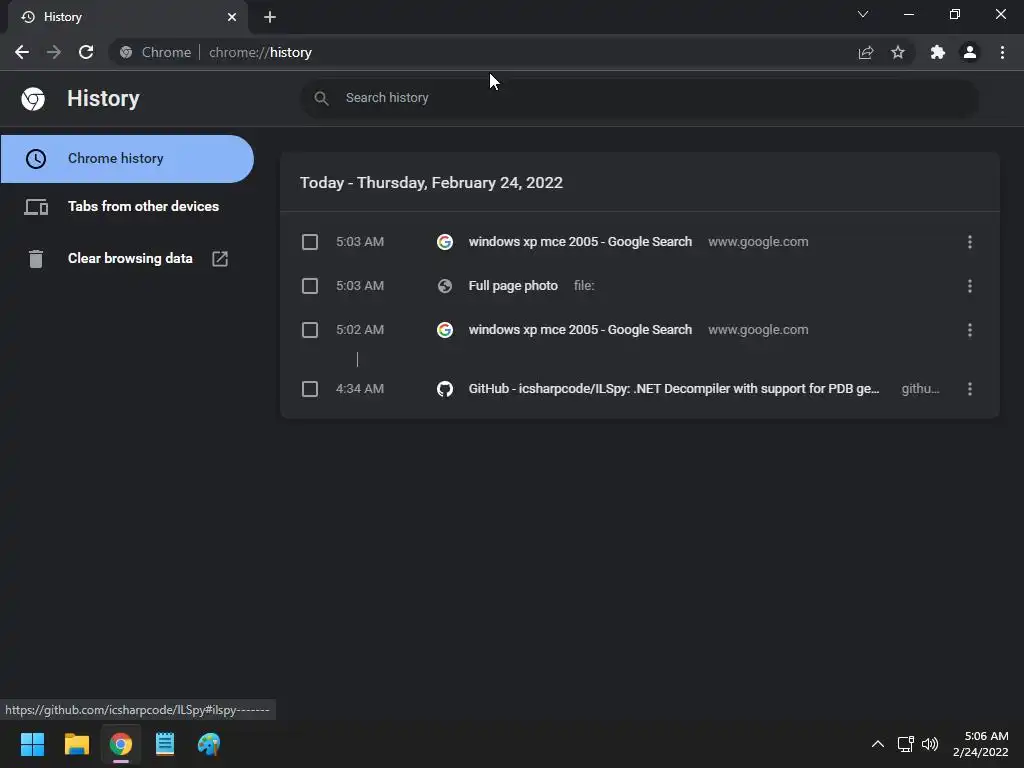Check the 5:02 AM Google Search checkbox
1024x768 pixels.
click(310, 330)
